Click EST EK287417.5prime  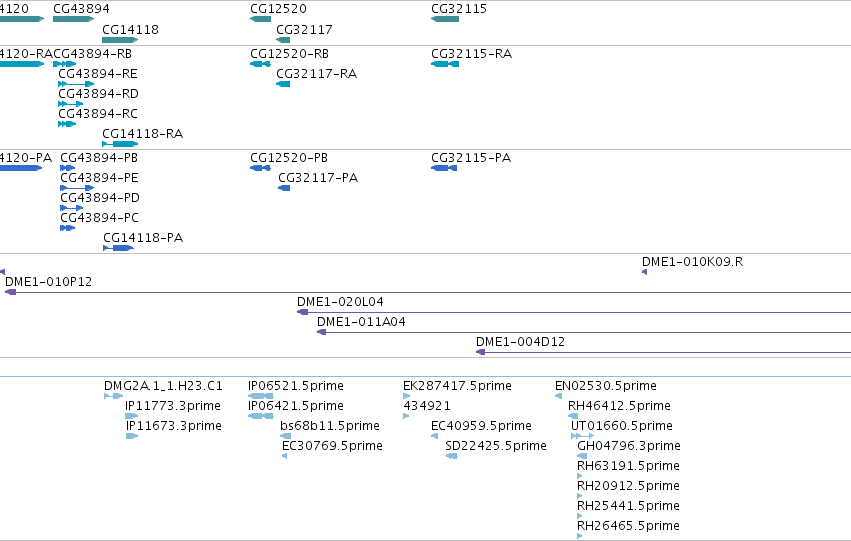[x=407, y=397]
